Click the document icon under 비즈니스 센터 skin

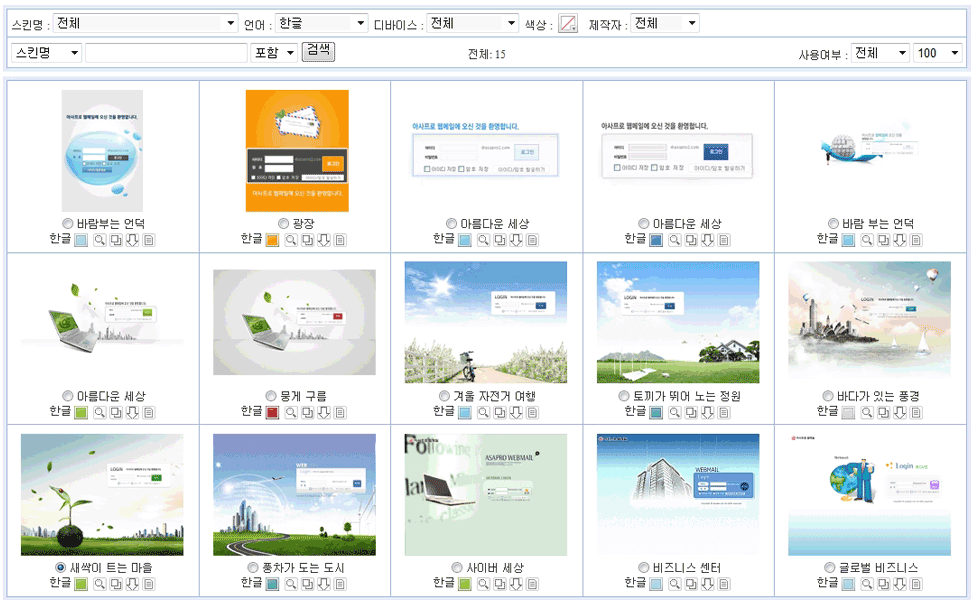(x=725, y=584)
